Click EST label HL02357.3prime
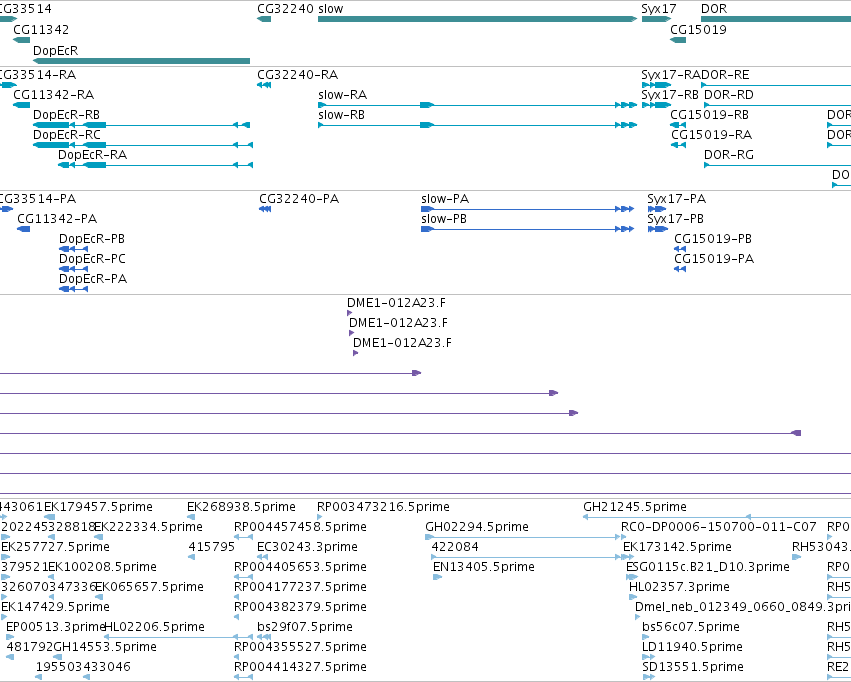Viewport: 851px width, 682px height. pos(679,588)
